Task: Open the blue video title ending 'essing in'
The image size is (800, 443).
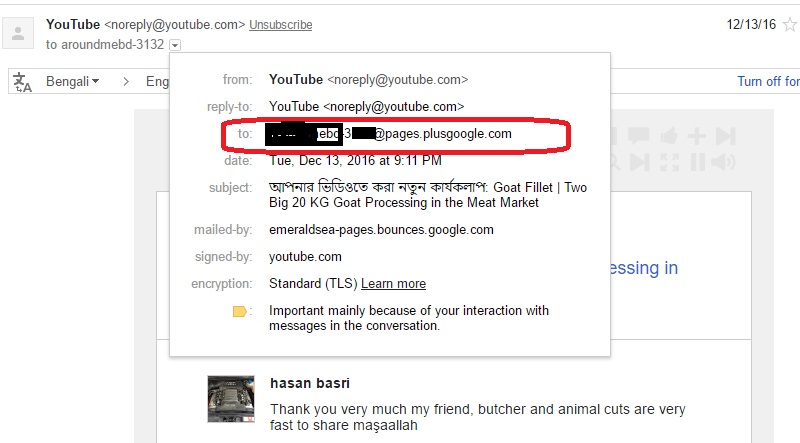Action: pos(644,268)
